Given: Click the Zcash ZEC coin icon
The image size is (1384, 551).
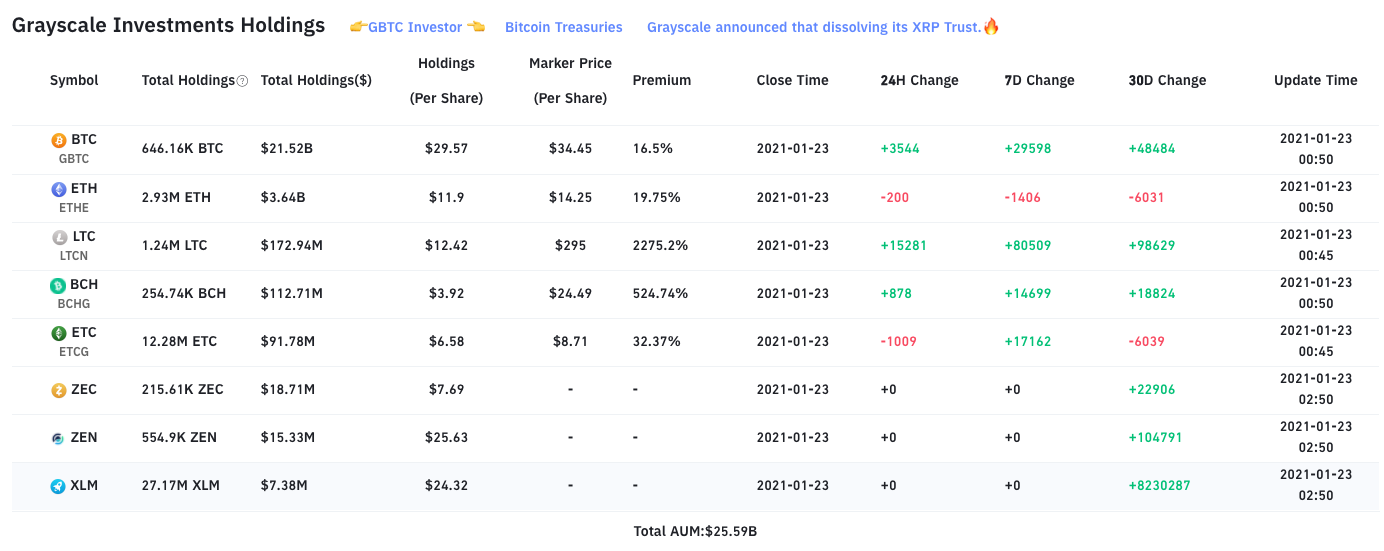Looking at the screenshot, I should (x=58, y=390).
